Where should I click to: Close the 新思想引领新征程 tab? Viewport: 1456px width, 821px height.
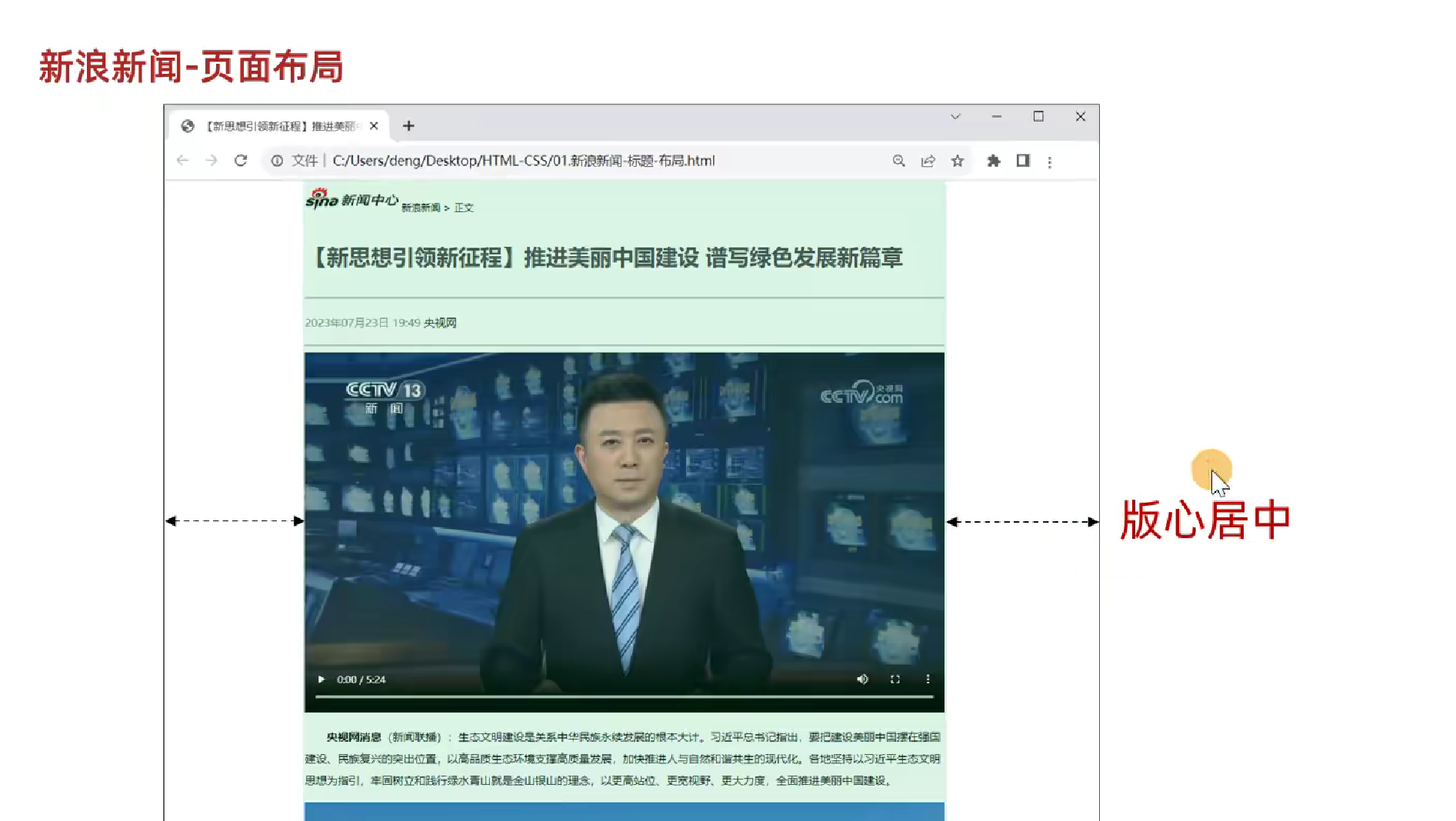(374, 126)
